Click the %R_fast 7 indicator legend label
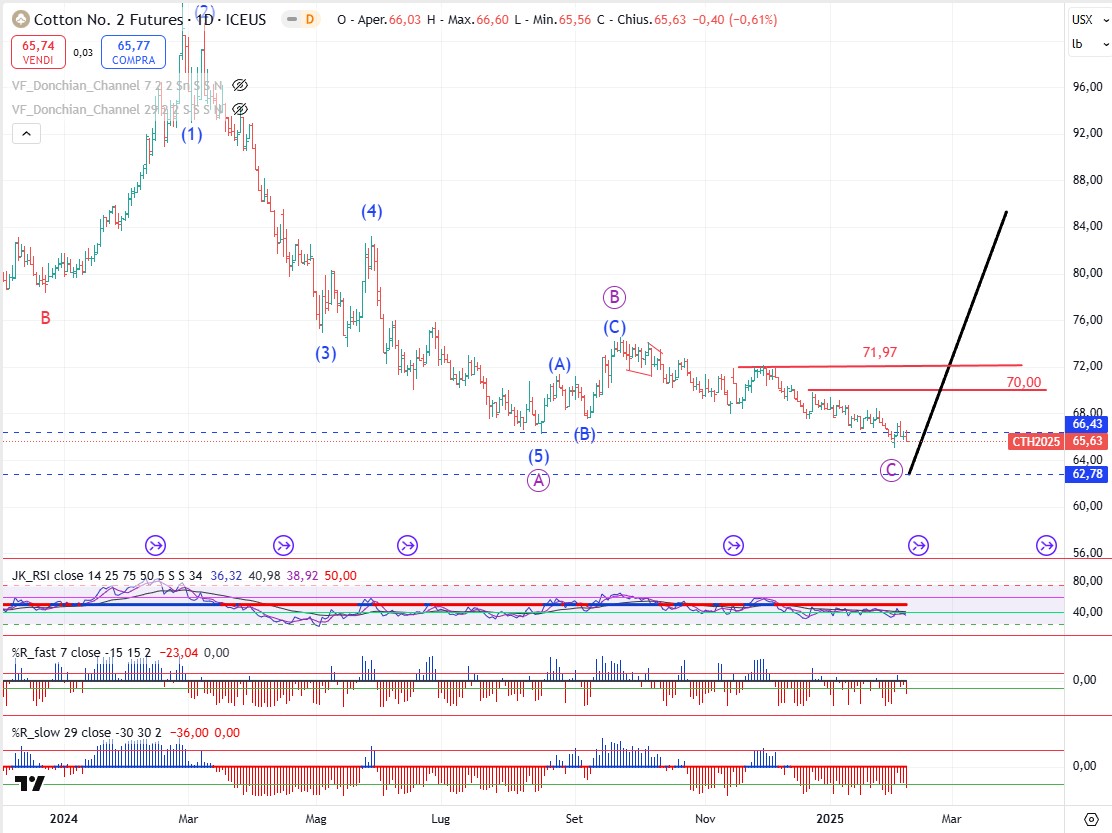This screenshot has width=1112, height=833. pyautogui.click(x=81, y=653)
